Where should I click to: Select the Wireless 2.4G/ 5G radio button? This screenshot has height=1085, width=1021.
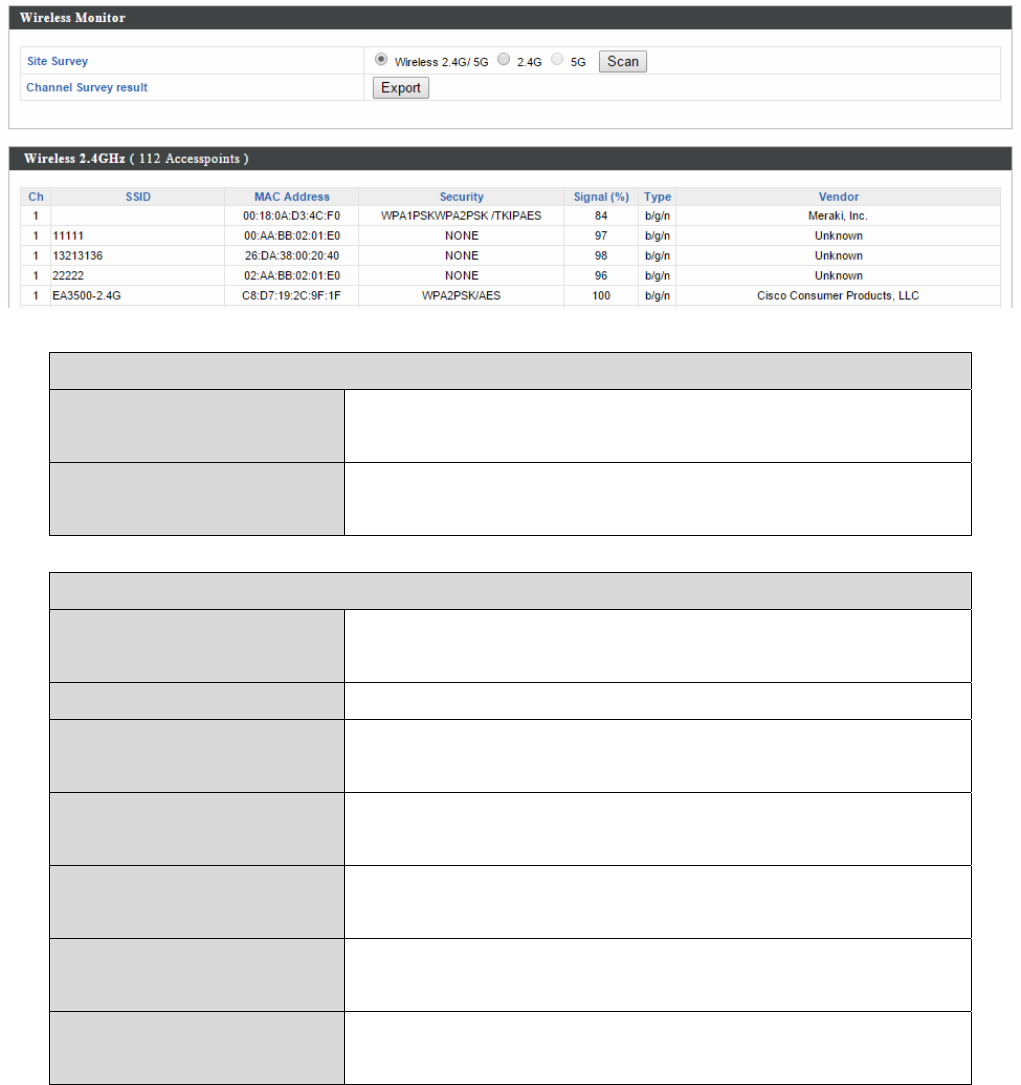pyautogui.click(x=380, y=60)
